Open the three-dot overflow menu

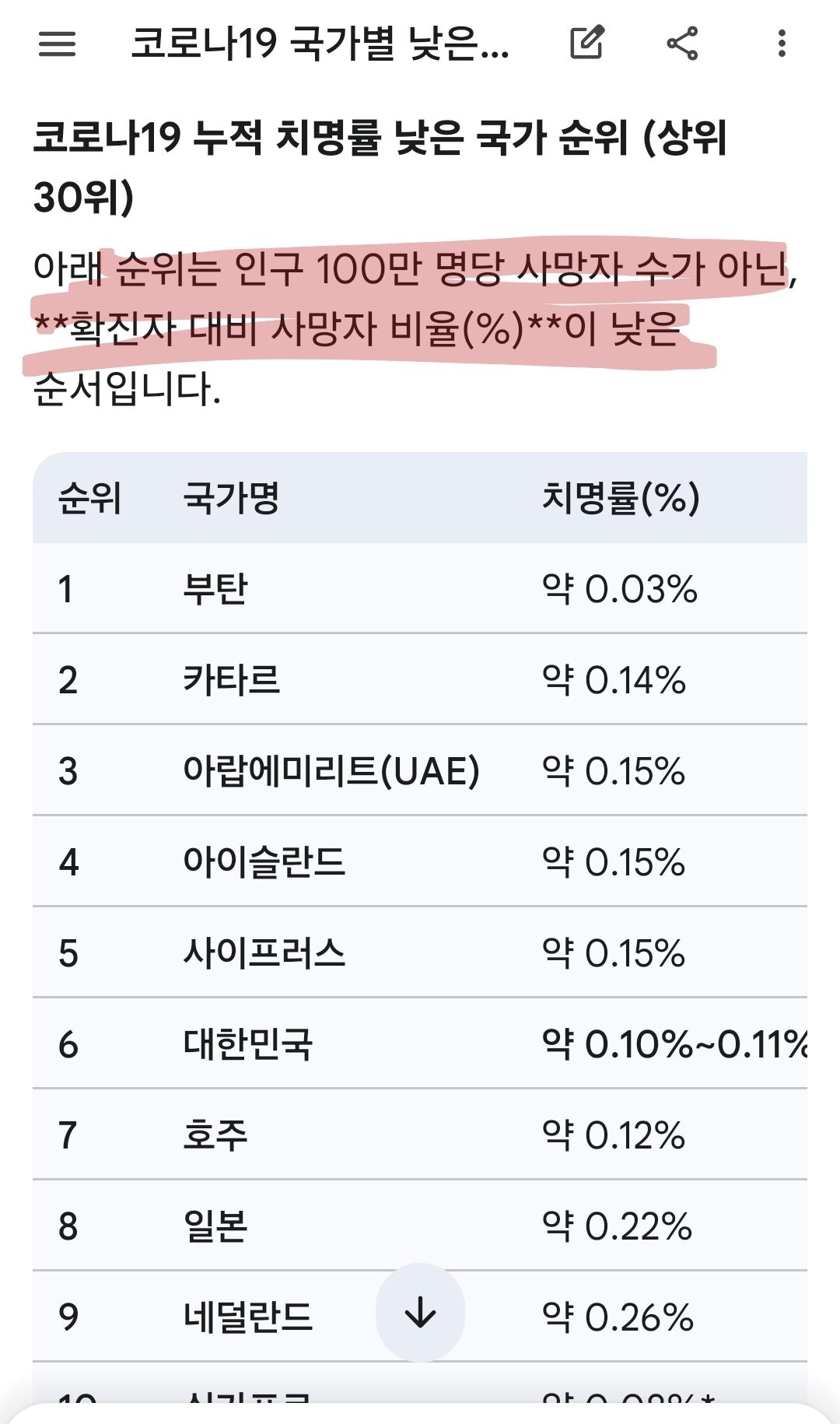pos(782,44)
